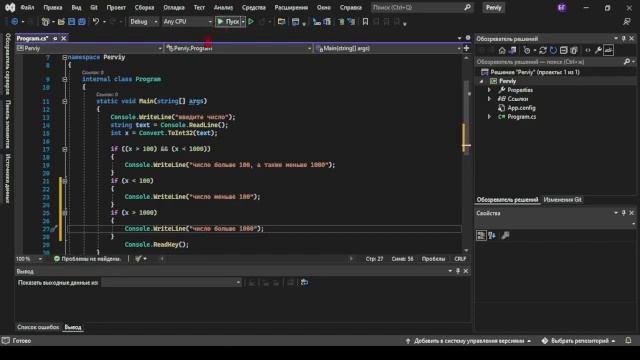Expand the Properties node in Solution Explorer
Screen dimensions: 640x360
click(x=489, y=90)
